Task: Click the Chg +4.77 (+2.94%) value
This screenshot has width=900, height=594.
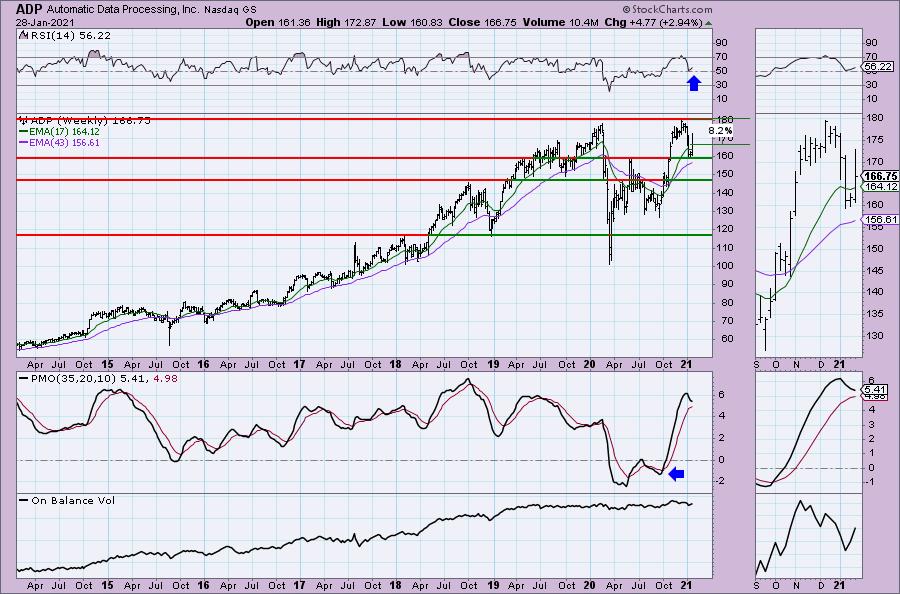Action: [x=653, y=22]
